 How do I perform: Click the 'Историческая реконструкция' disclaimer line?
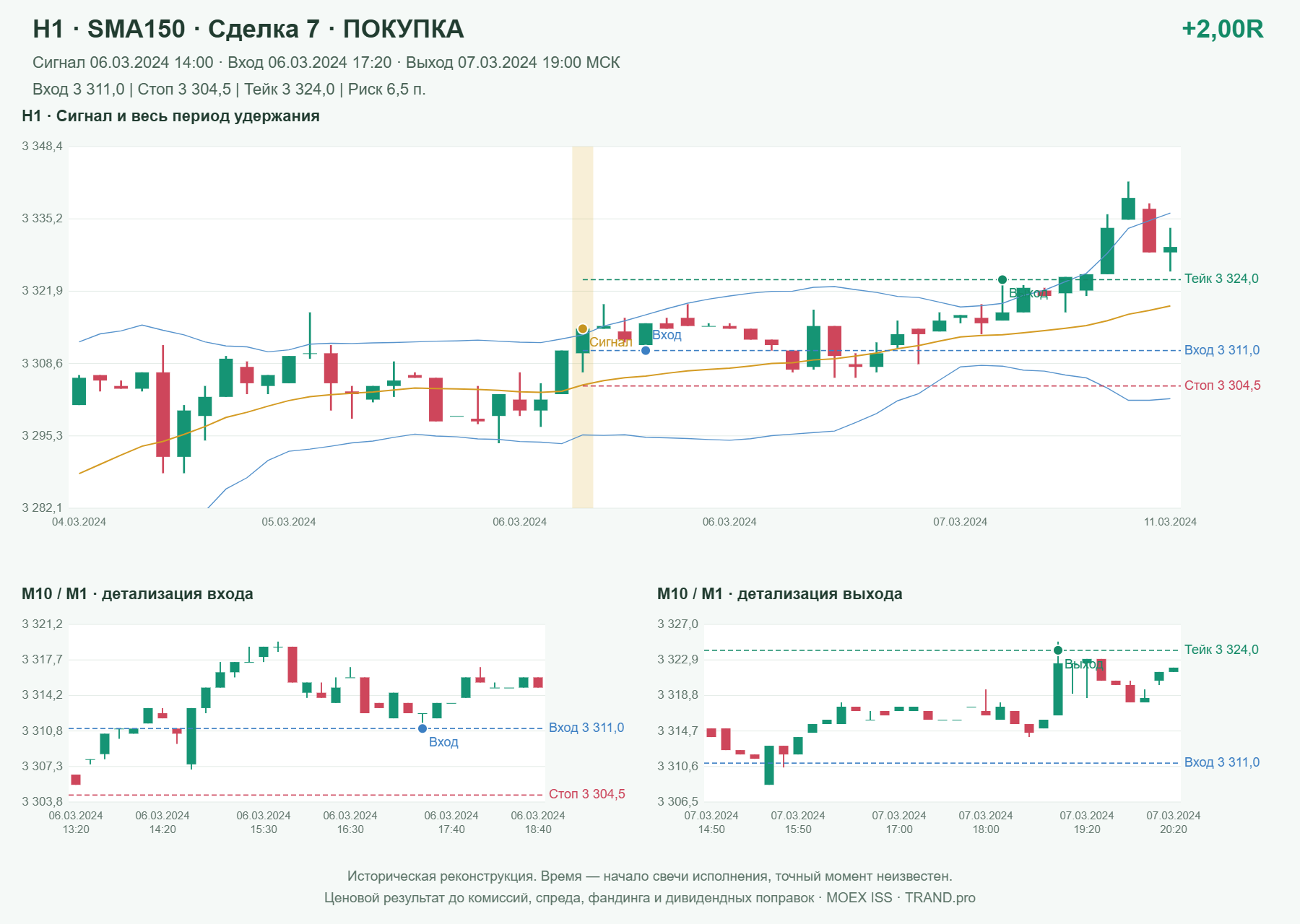click(x=650, y=876)
